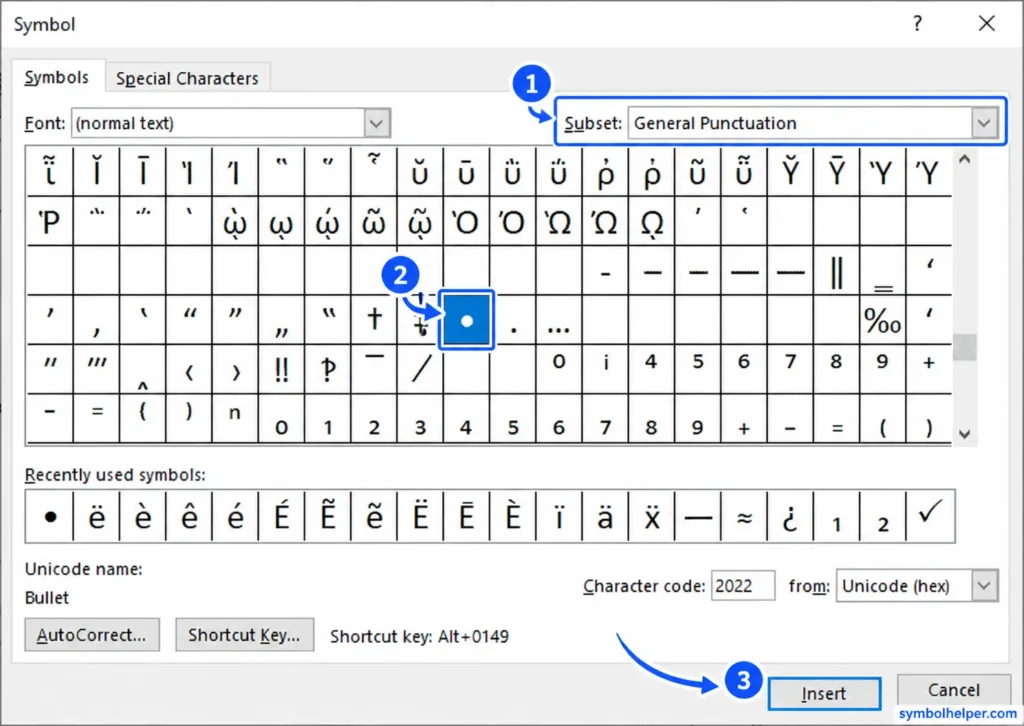The image size is (1024, 726).
Task: Close the Symbol dialog with X
Action: (987, 24)
